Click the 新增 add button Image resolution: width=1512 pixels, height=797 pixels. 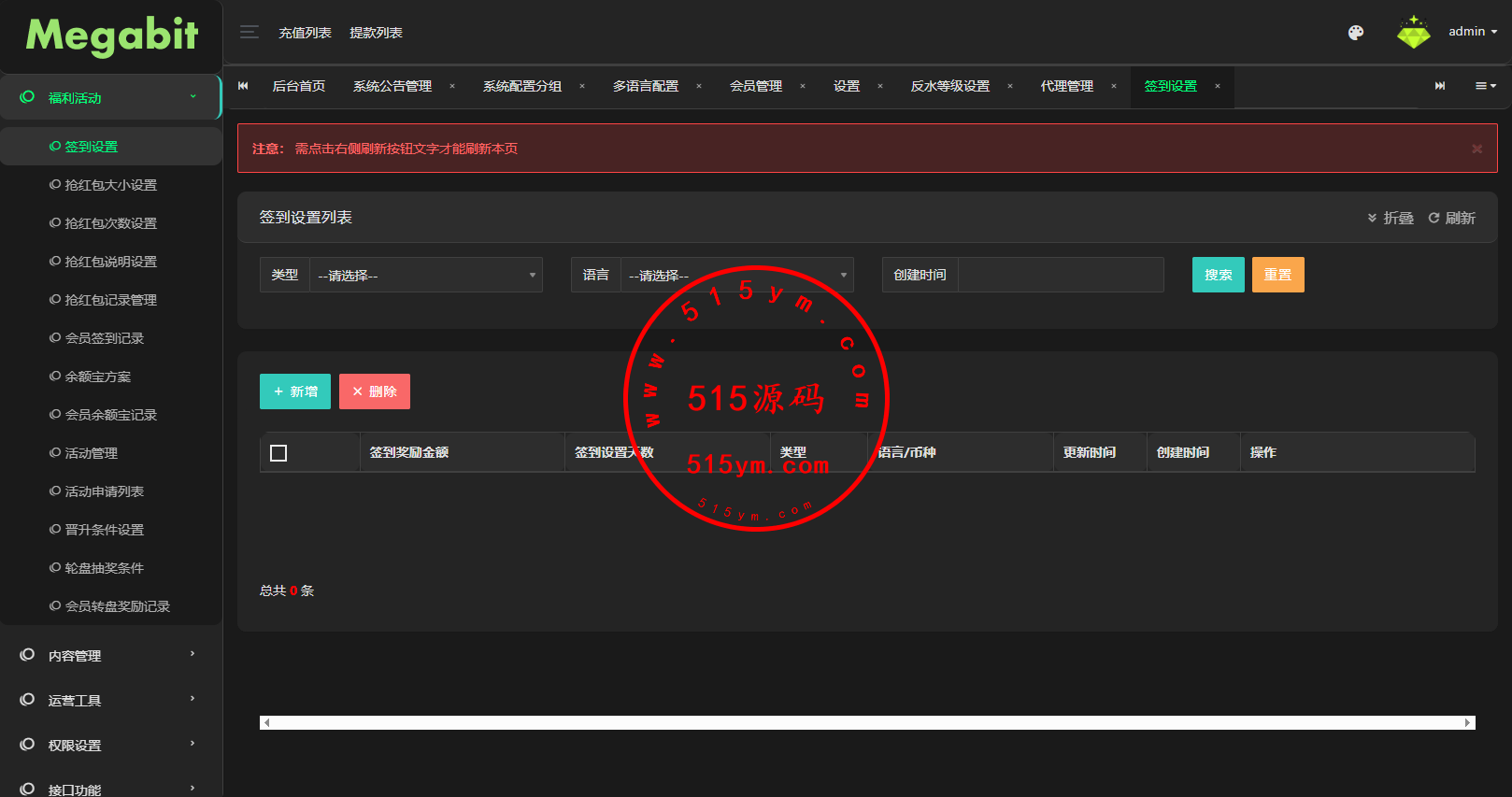(295, 391)
